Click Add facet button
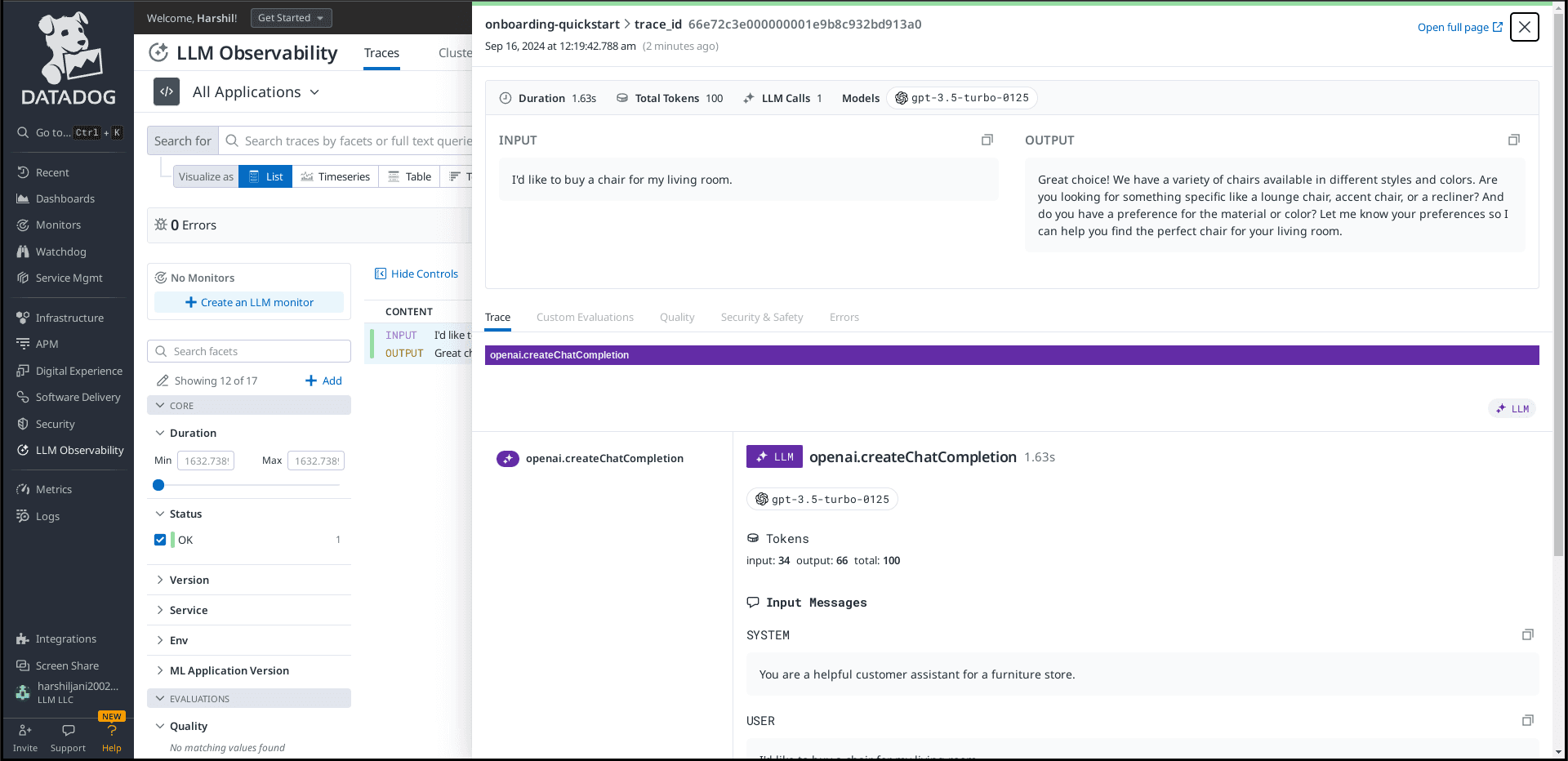 (x=323, y=380)
